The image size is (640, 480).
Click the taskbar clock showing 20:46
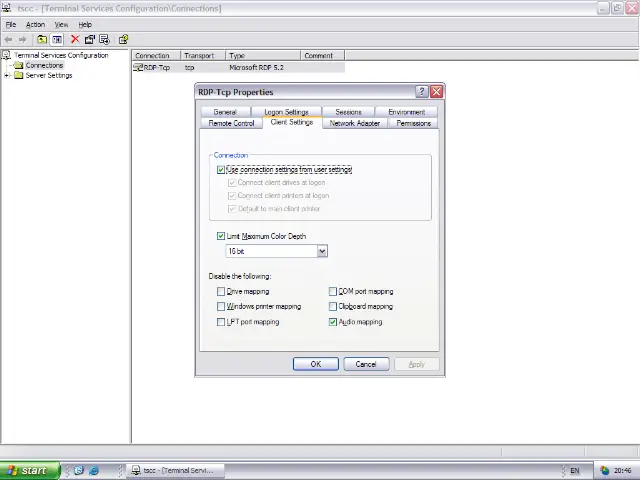pos(622,471)
